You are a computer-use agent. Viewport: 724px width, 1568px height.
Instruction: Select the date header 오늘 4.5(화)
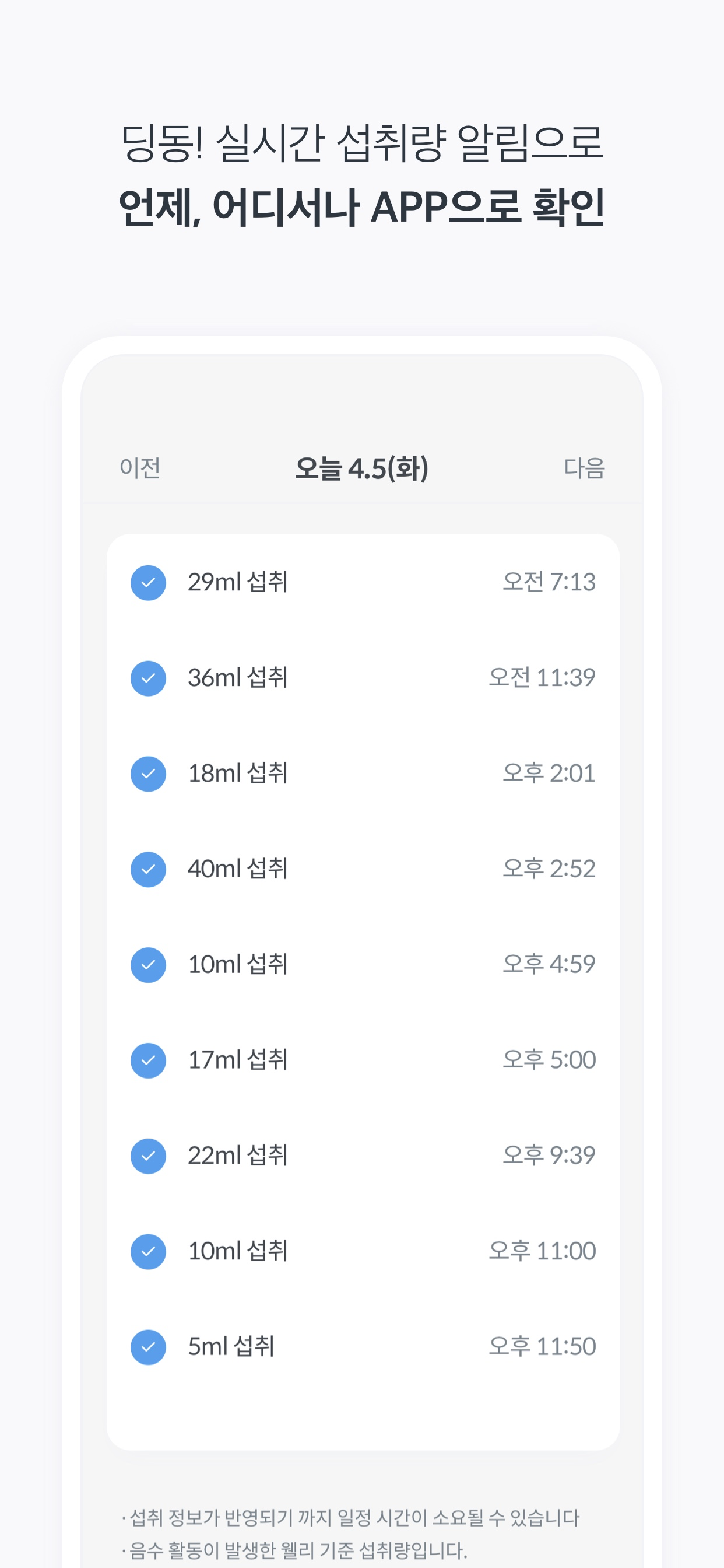tap(362, 468)
